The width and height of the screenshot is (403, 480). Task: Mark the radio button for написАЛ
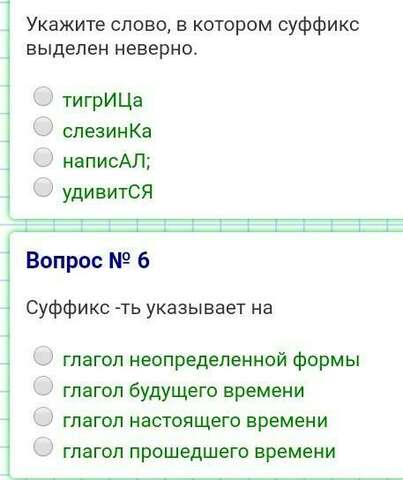[x=43, y=157]
